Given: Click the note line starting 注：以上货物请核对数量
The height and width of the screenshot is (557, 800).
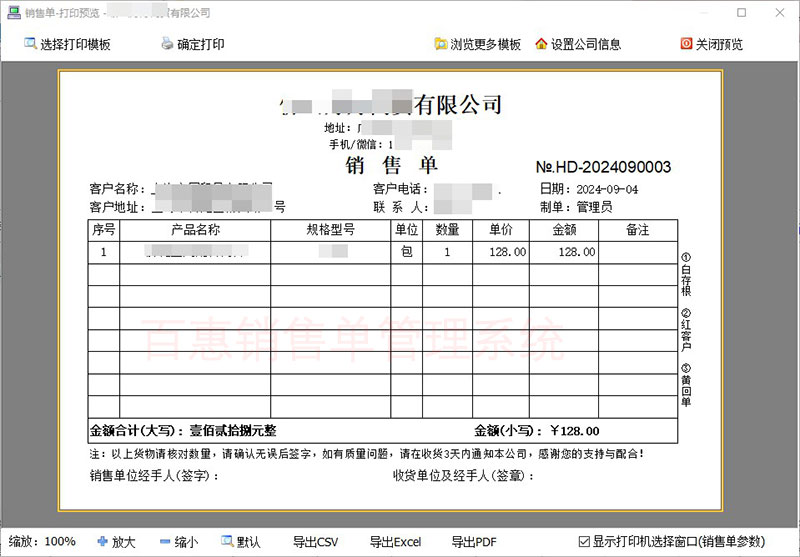Looking at the screenshot, I should (367, 453).
